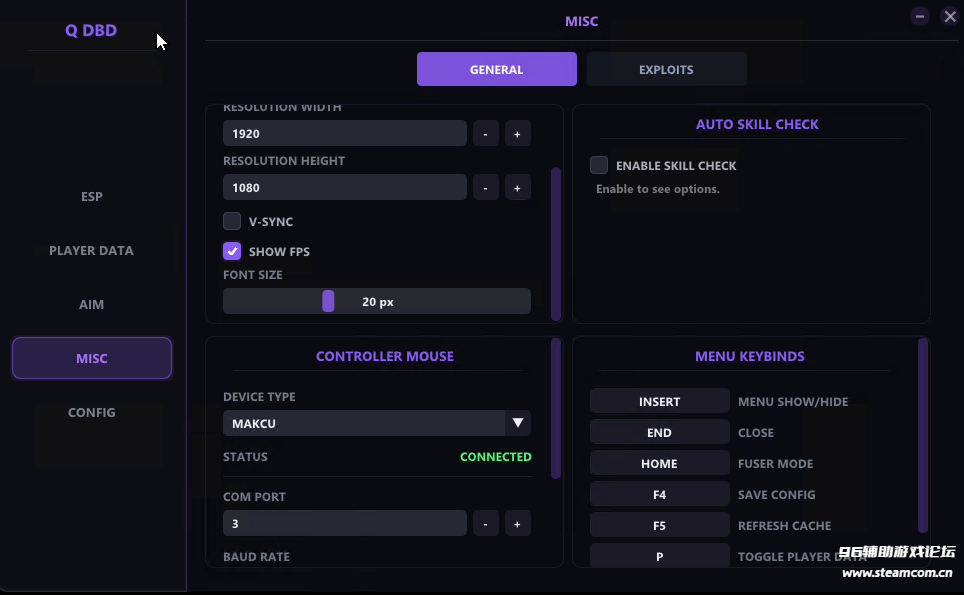Select the General tab
The image size is (964, 595).
[497, 69]
